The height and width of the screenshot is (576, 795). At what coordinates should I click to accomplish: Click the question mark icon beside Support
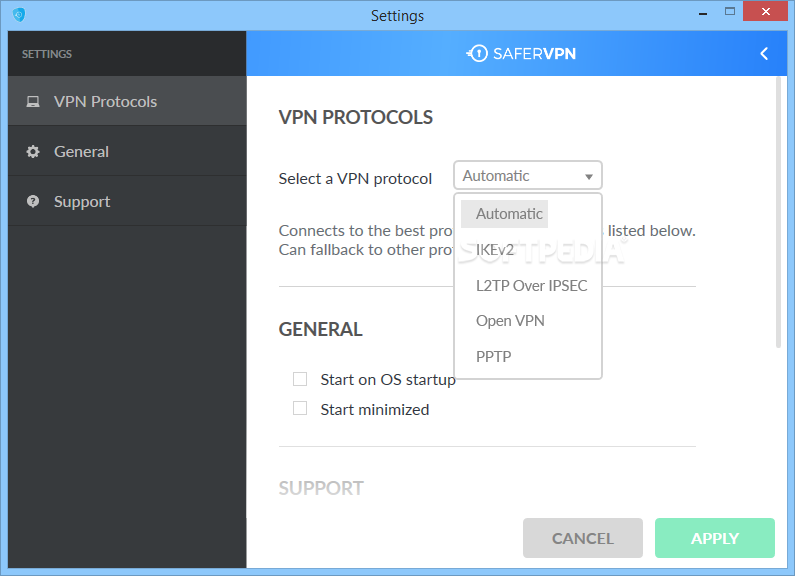click(33, 201)
